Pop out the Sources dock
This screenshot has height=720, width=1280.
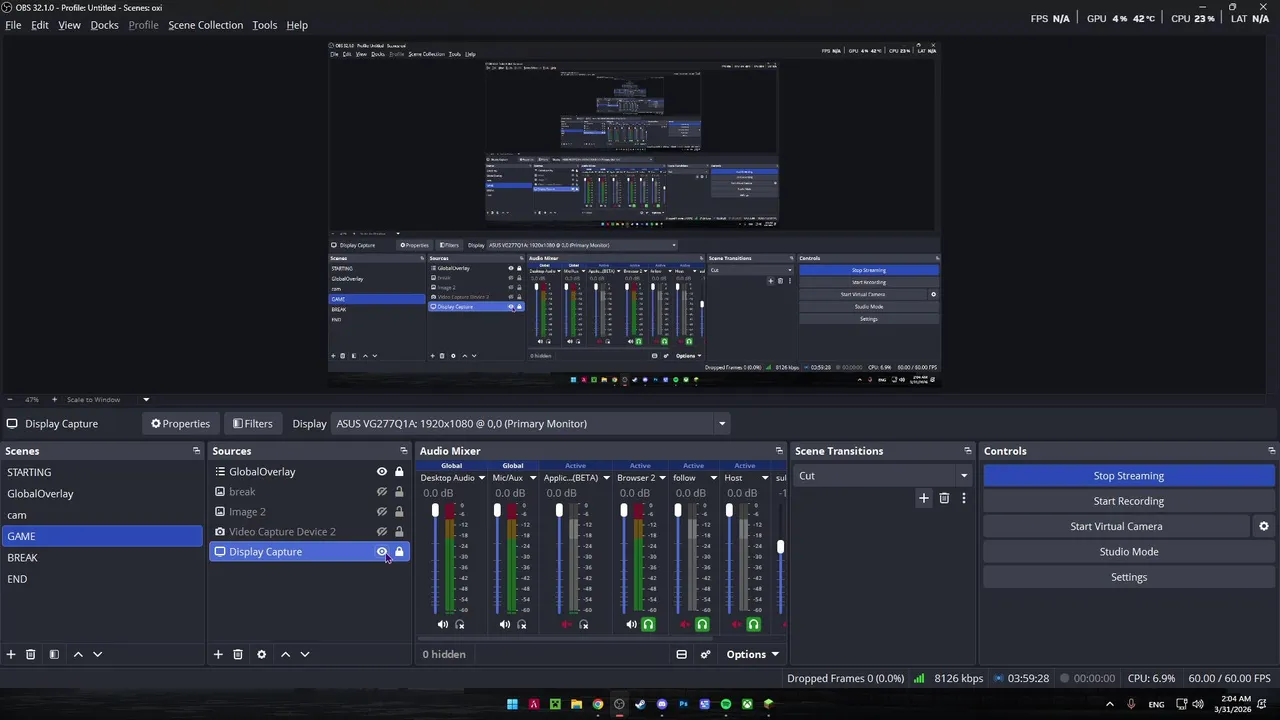pos(404,451)
